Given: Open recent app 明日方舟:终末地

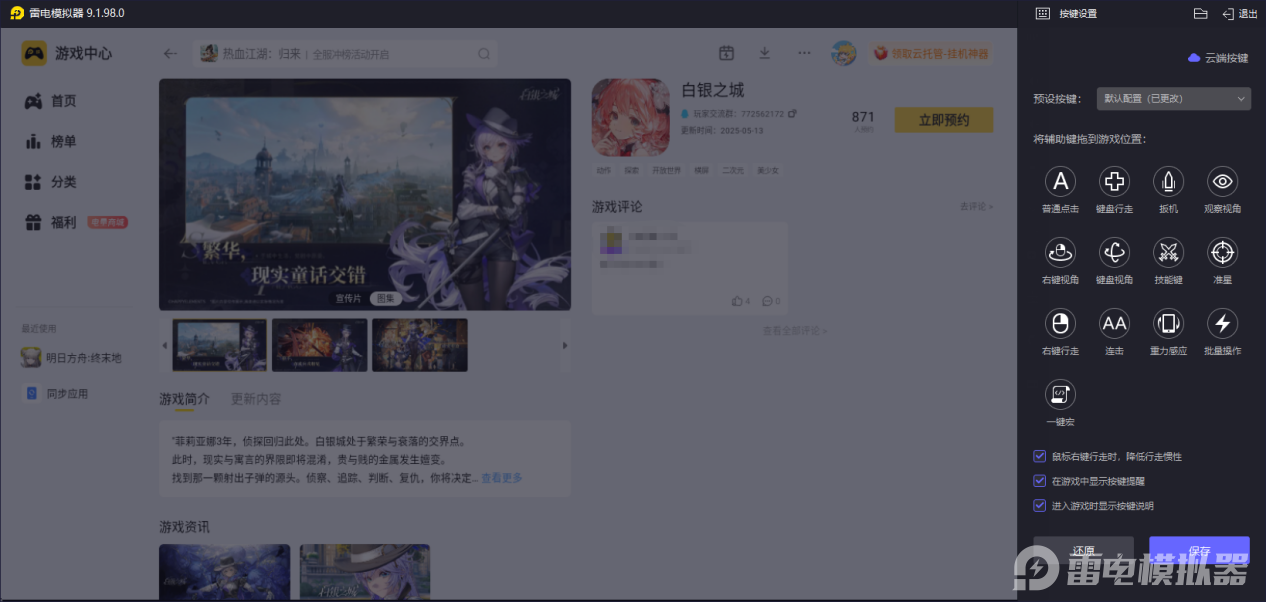Looking at the screenshot, I should tap(72, 358).
